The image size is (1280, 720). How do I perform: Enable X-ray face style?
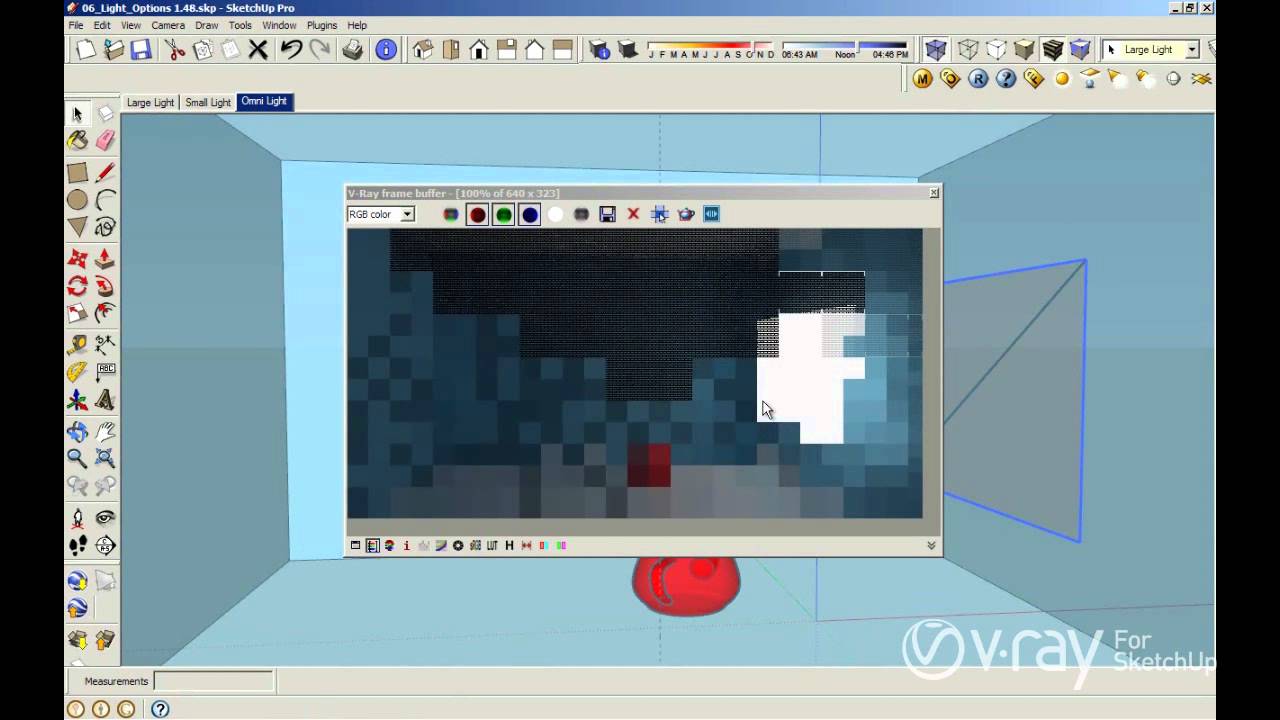pyautogui.click(x=936, y=49)
